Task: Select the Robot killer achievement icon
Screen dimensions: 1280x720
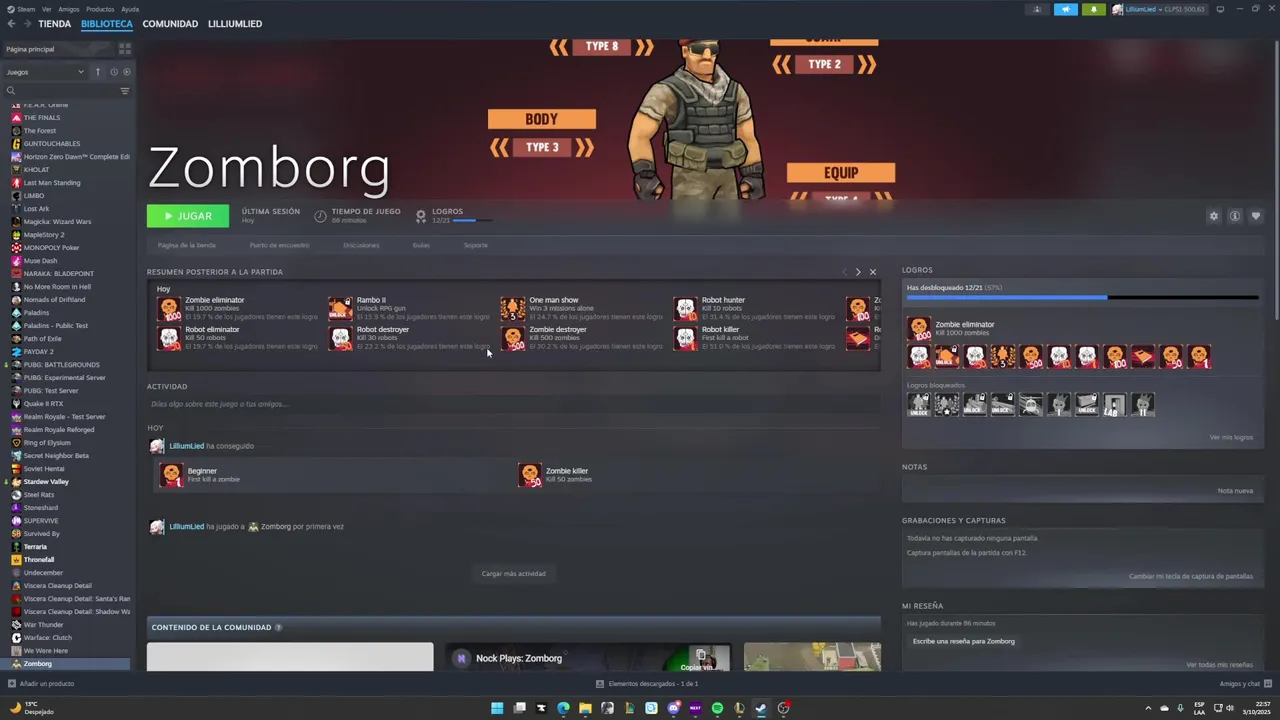Action: pyautogui.click(x=685, y=338)
